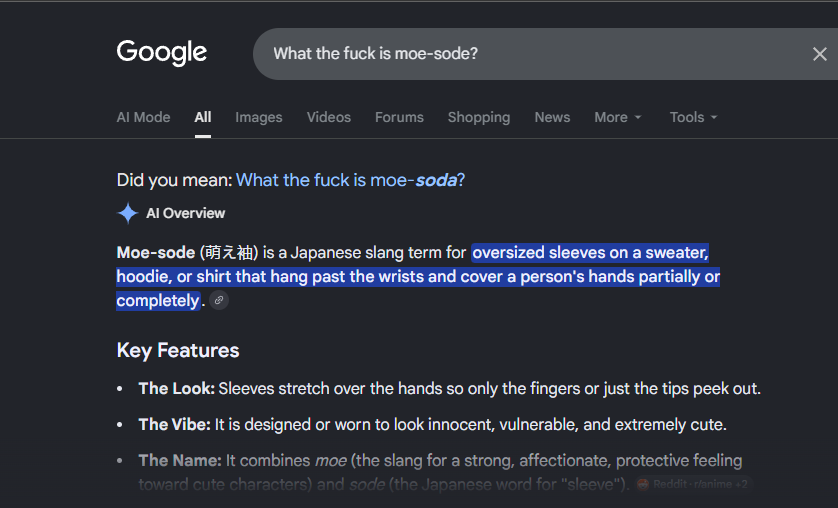Screen dimensions: 838x508
Task: Click the highlighted oversized sleeves definition text
Action: pyautogui.click(x=418, y=277)
